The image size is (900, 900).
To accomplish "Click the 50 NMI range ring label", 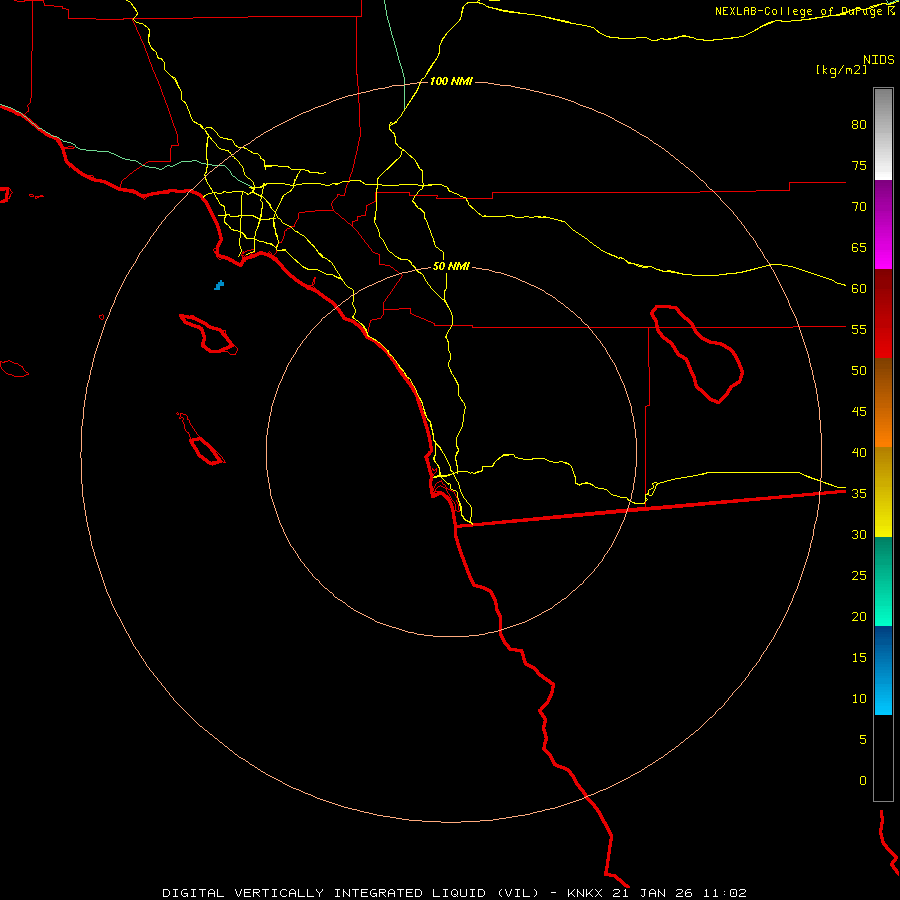I will click(x=451, y=266).
